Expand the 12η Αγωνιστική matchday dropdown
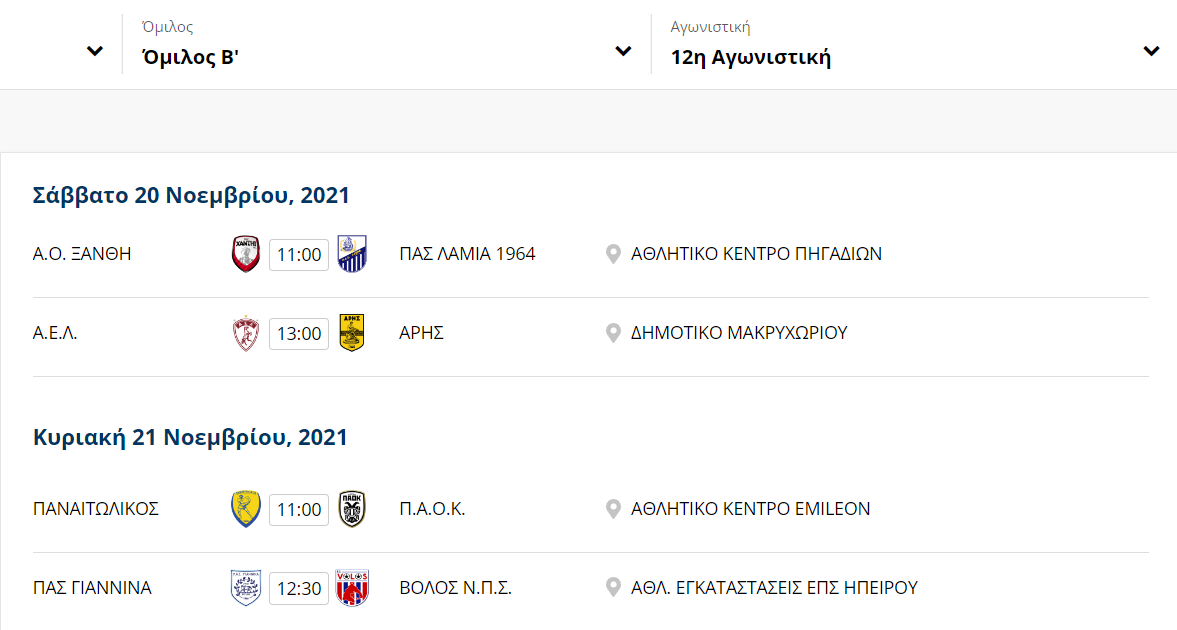This screenshot has height=630, width=1177. coord(914,44)
